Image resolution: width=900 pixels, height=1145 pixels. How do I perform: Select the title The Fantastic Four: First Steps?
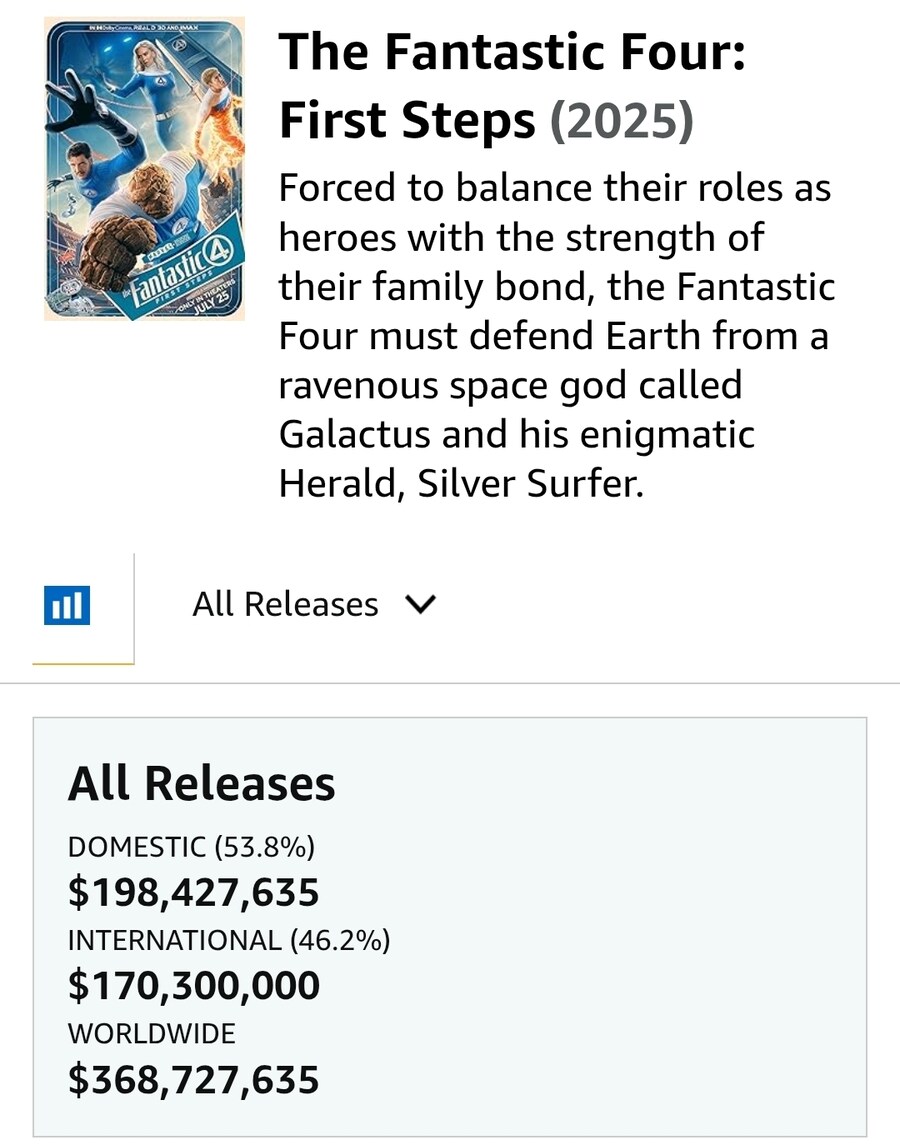(x=513, y=85)
